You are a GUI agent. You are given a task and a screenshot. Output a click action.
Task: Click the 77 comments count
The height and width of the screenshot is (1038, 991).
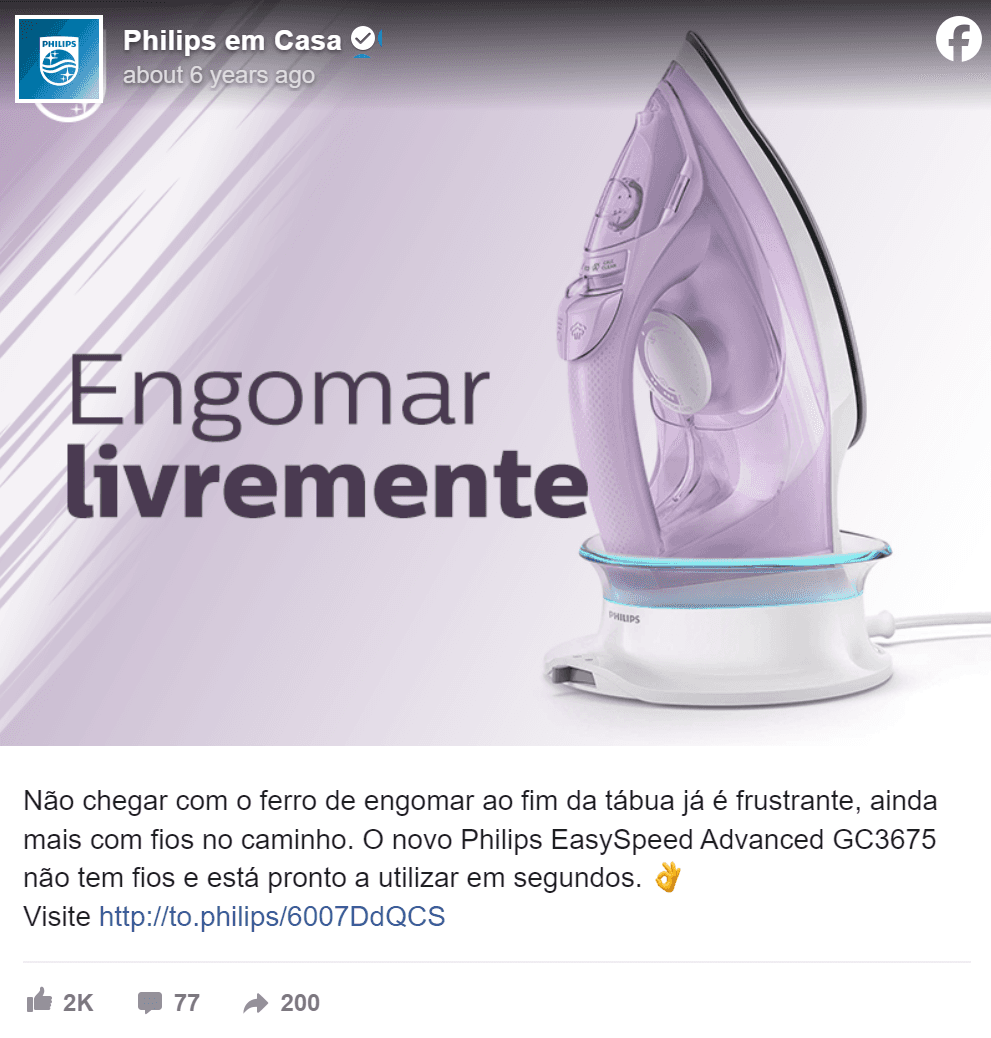[187, 1003]
